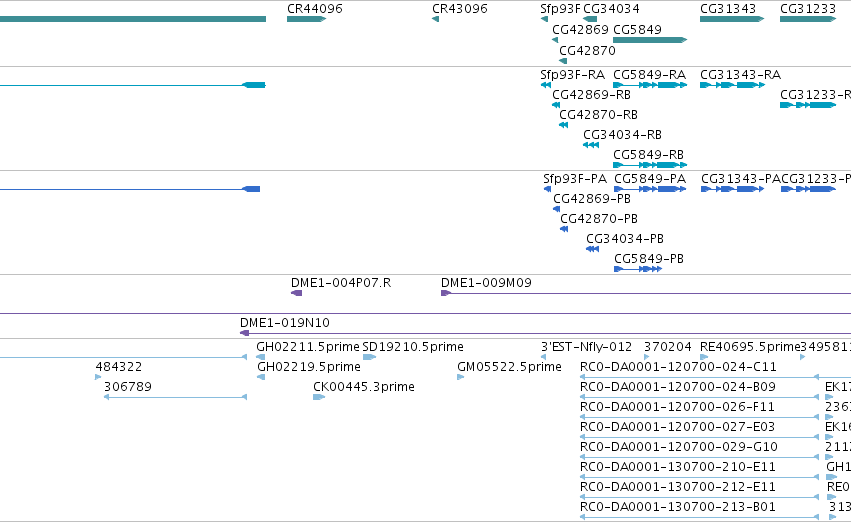Click transcript CG31343-RA label
The width and height of the screenshot is (851, 522).
click(x=740, y=74)
